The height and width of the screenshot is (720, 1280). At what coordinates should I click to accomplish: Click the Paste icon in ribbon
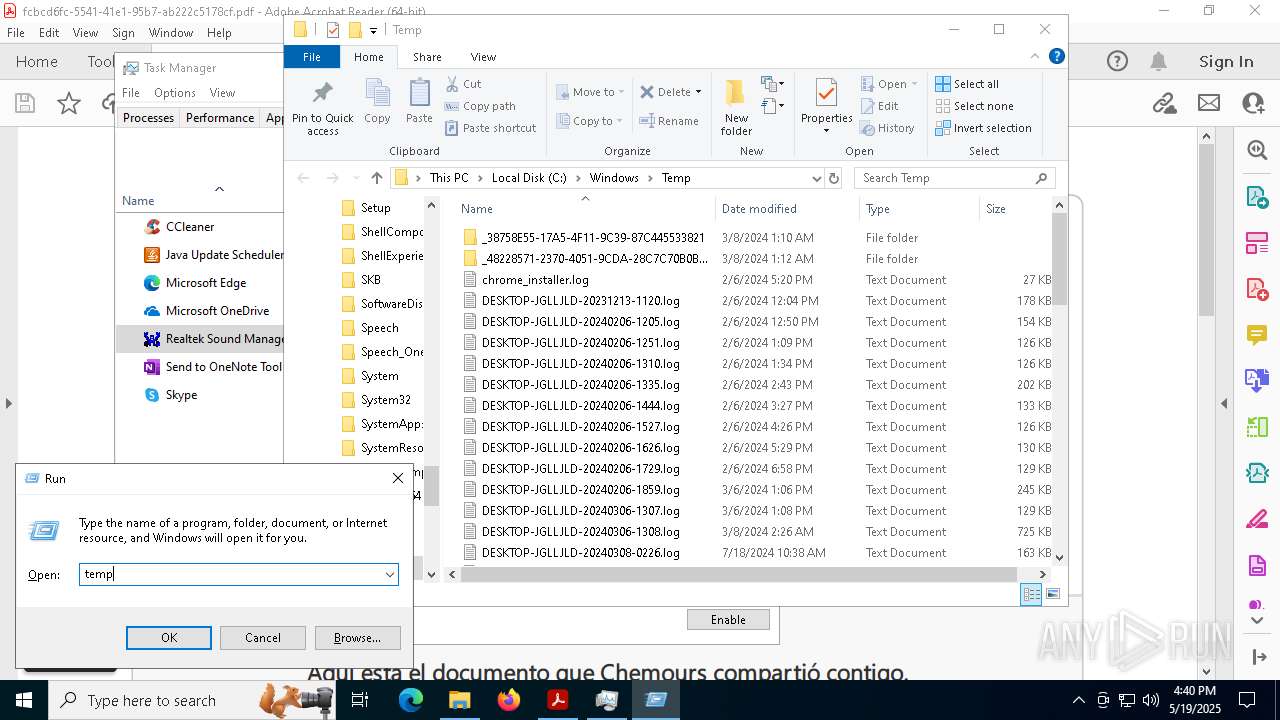(x=419, y=101)
